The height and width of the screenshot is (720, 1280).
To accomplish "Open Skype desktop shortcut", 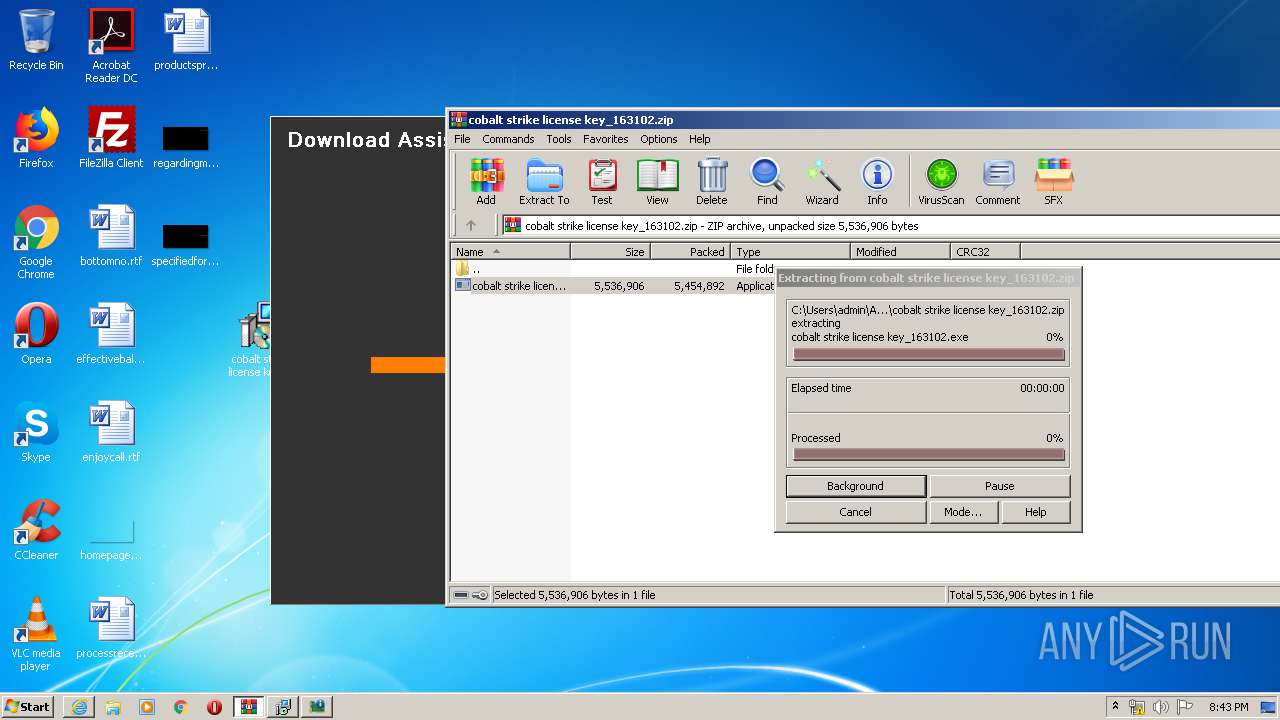I will click(x=36, y=432).
